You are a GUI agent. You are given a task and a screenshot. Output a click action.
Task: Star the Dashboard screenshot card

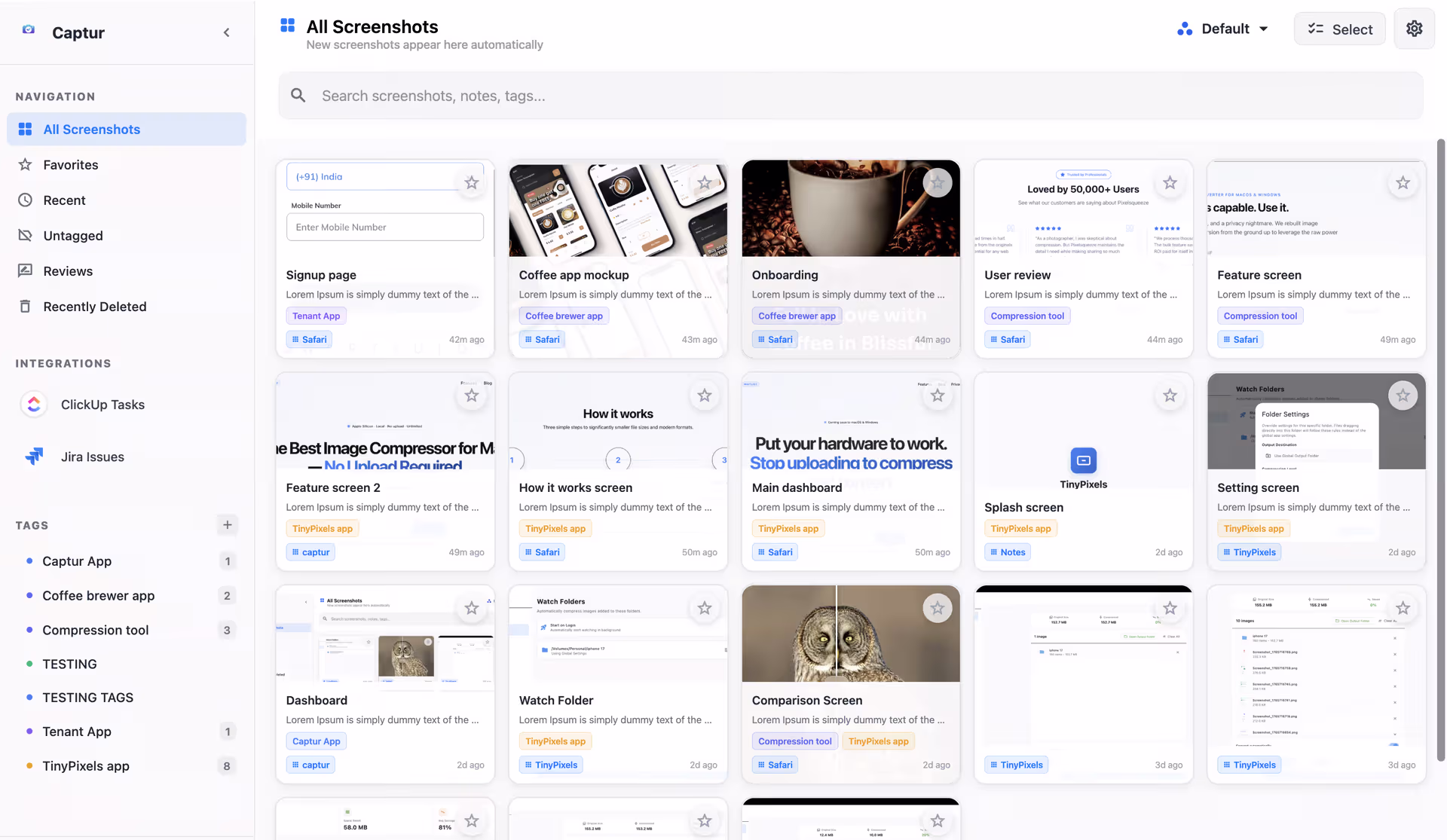[472, 607]
